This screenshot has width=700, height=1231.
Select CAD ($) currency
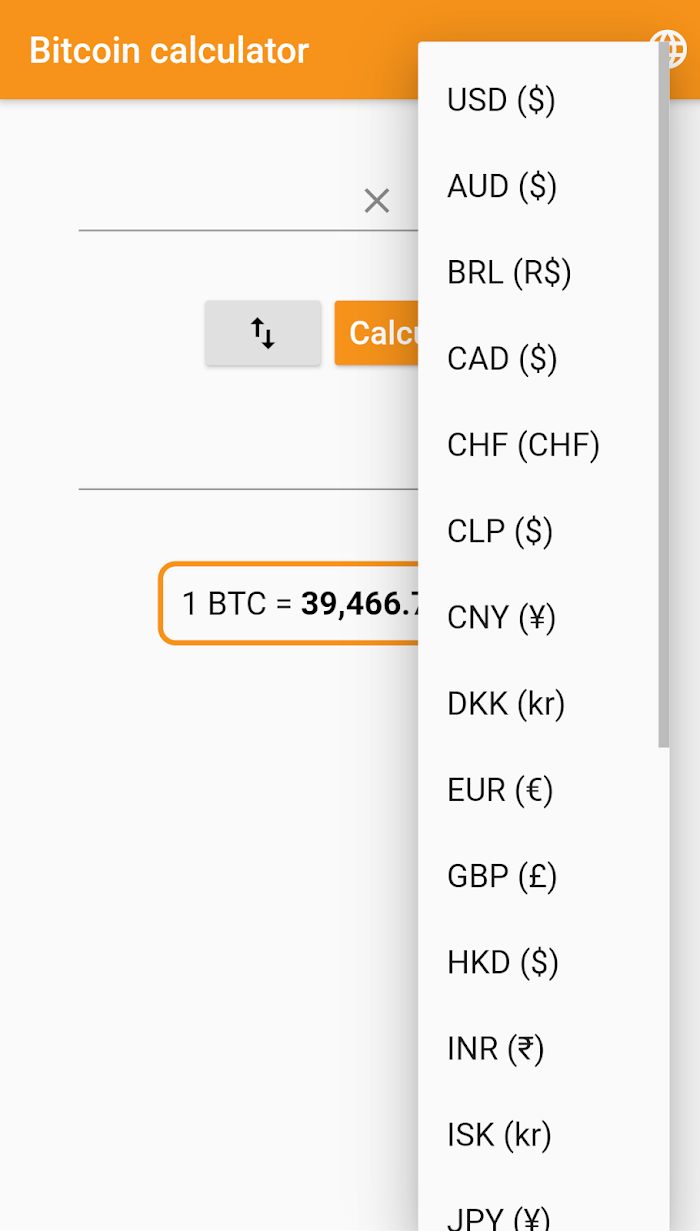tap(502, 358)
